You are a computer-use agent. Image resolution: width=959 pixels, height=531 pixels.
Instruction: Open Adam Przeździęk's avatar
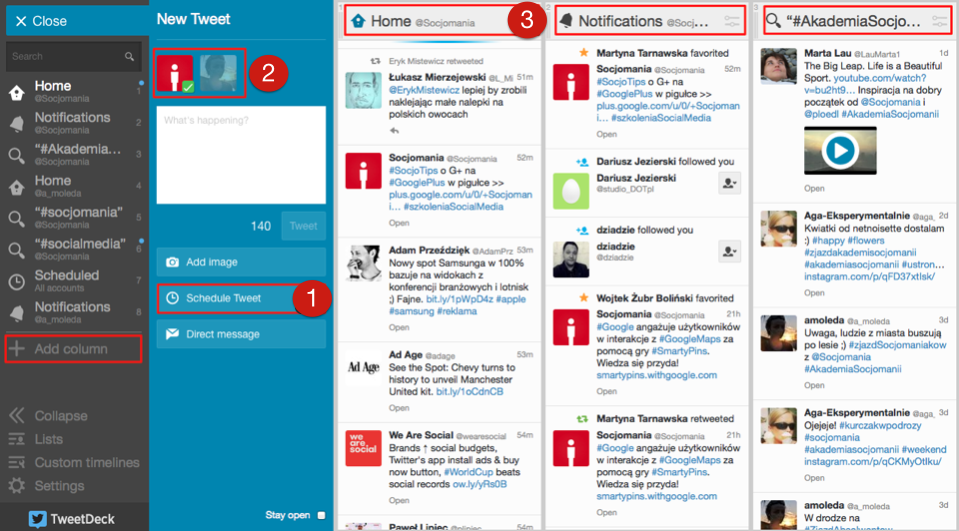(x=363, y=263)
